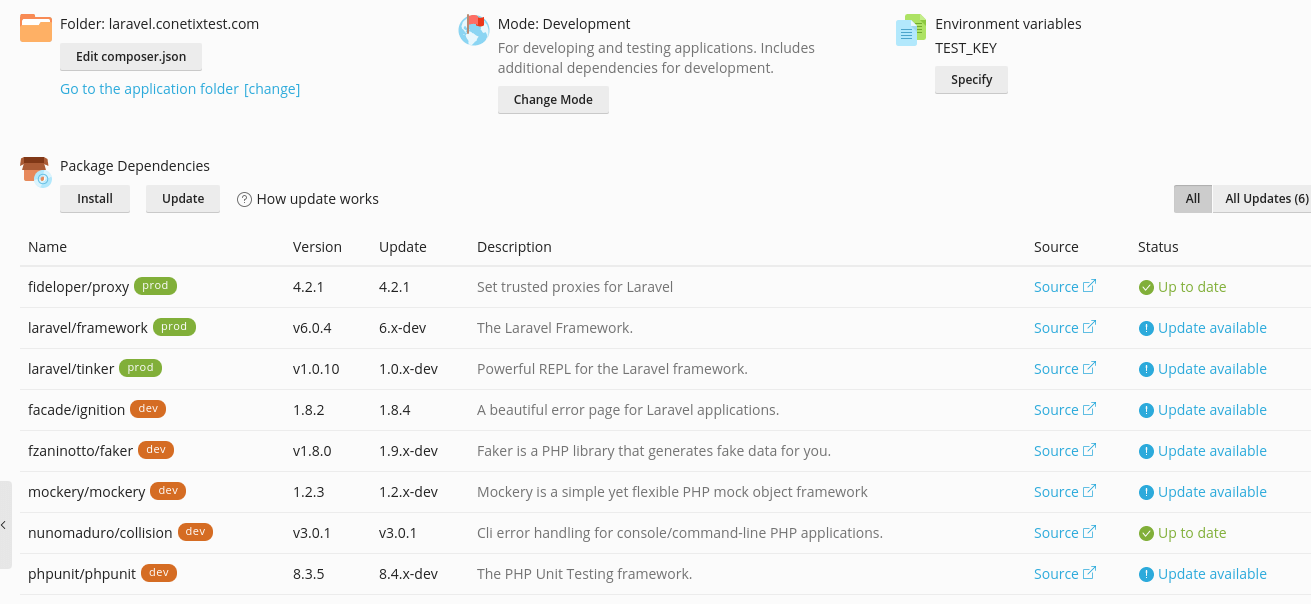Open the Source link for laravel/framework
Screen dimensions: 1311x604
[x=1056, y=328]
